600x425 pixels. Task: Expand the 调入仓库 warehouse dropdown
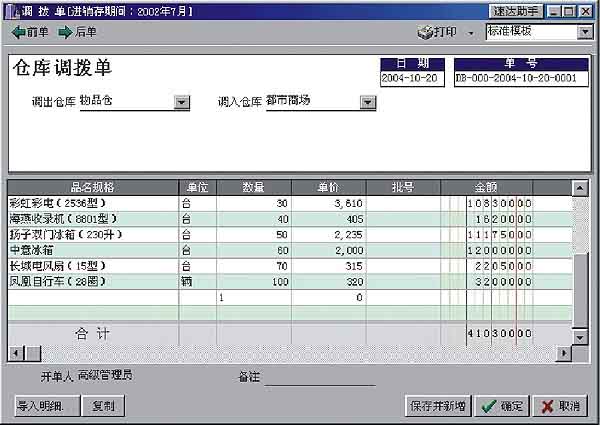pyautogui.click(x=368, y=102)
